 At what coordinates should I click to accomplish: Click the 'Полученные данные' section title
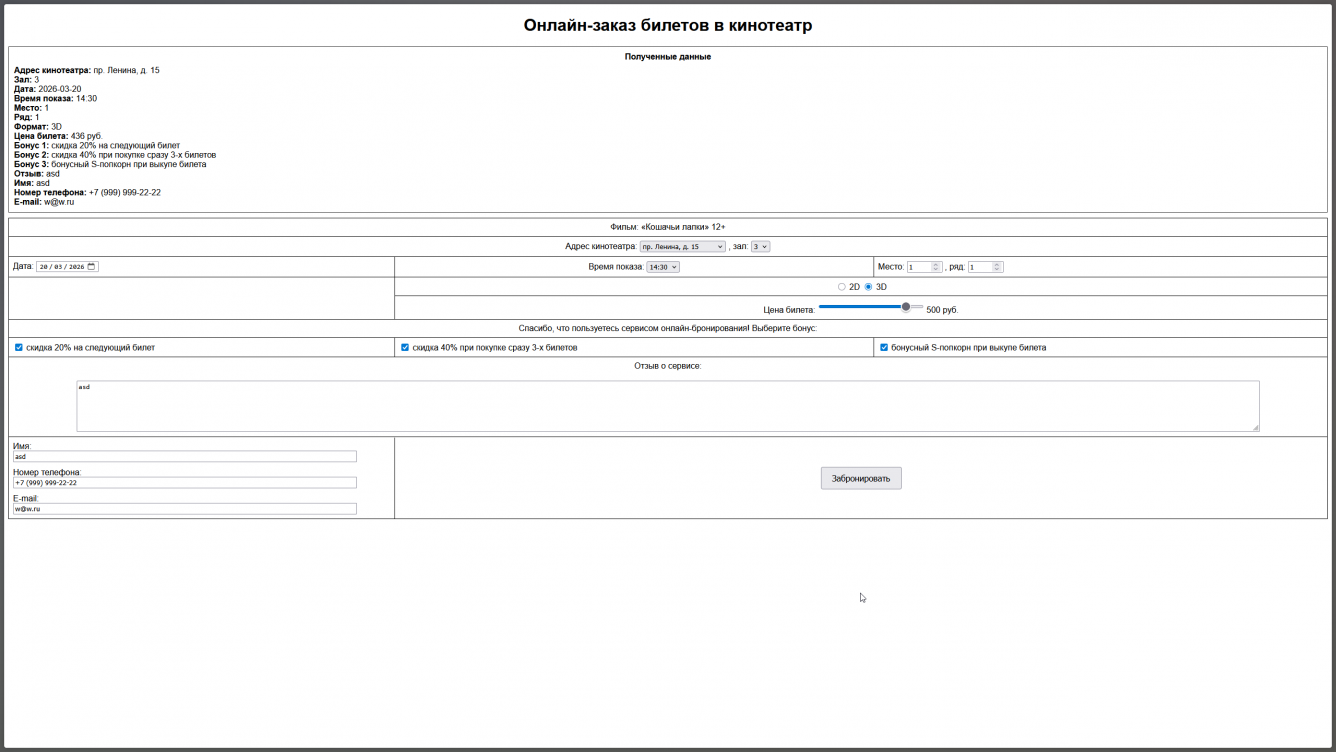coord(668,57)
